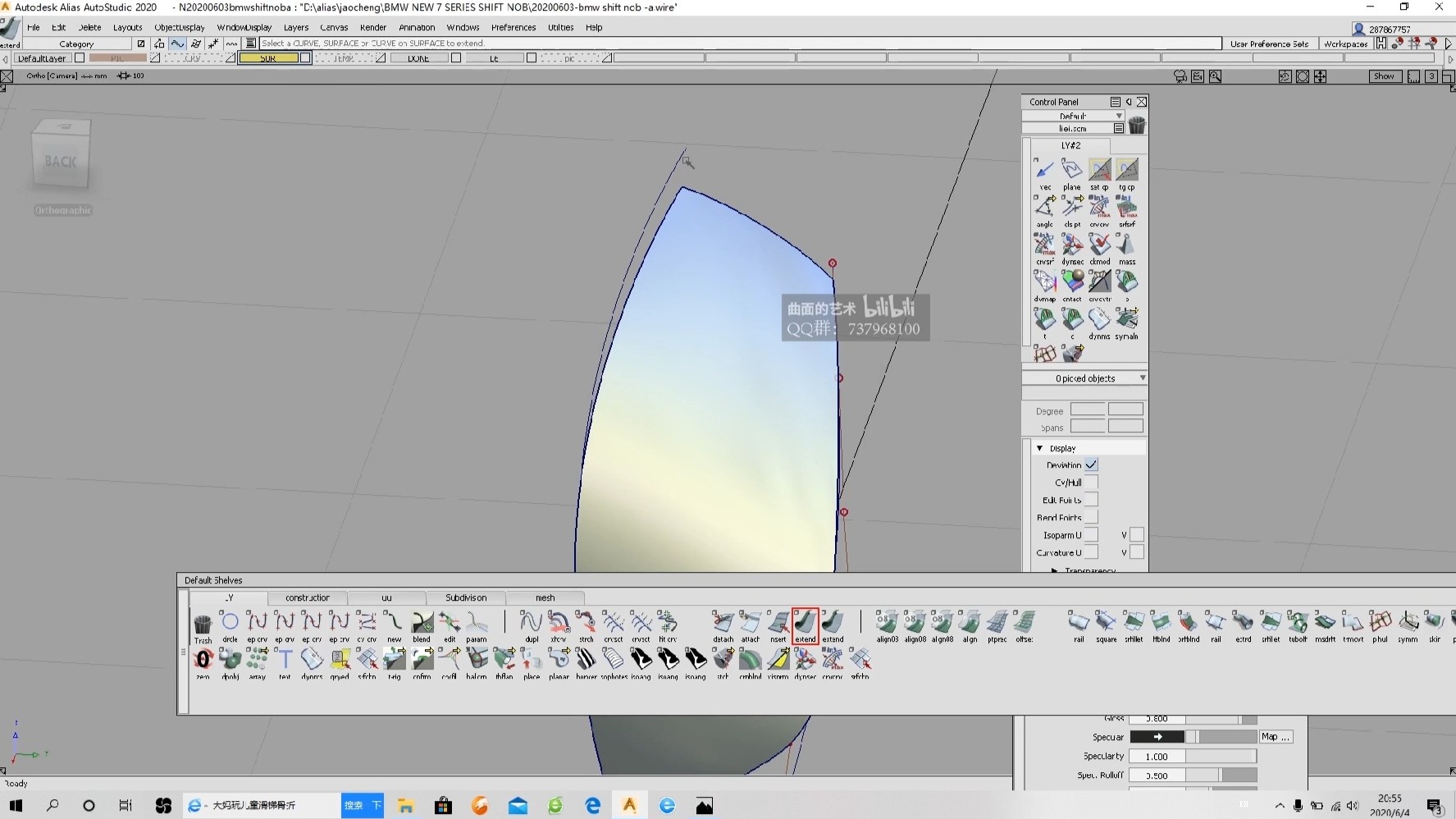Toggle the Curvature V checkbox
The width and height of the screenshot is (1456, 819).
coord(1136,552)
